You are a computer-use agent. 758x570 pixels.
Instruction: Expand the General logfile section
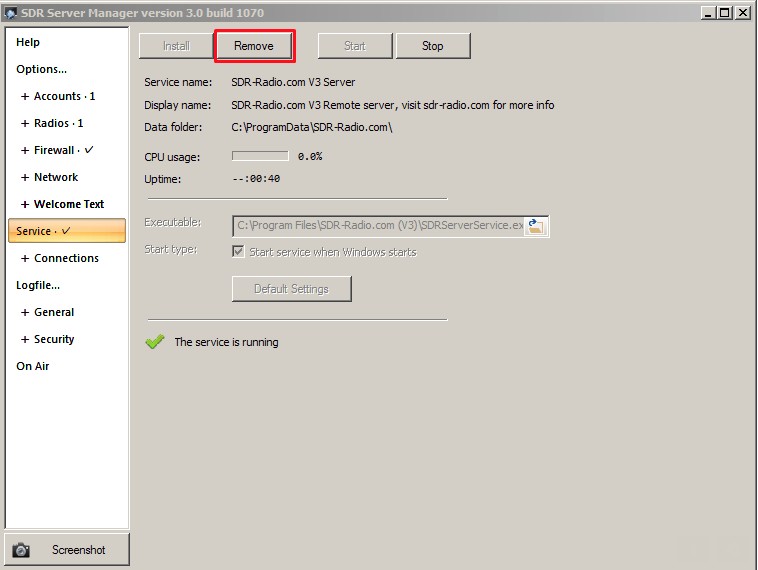(25, 312)
